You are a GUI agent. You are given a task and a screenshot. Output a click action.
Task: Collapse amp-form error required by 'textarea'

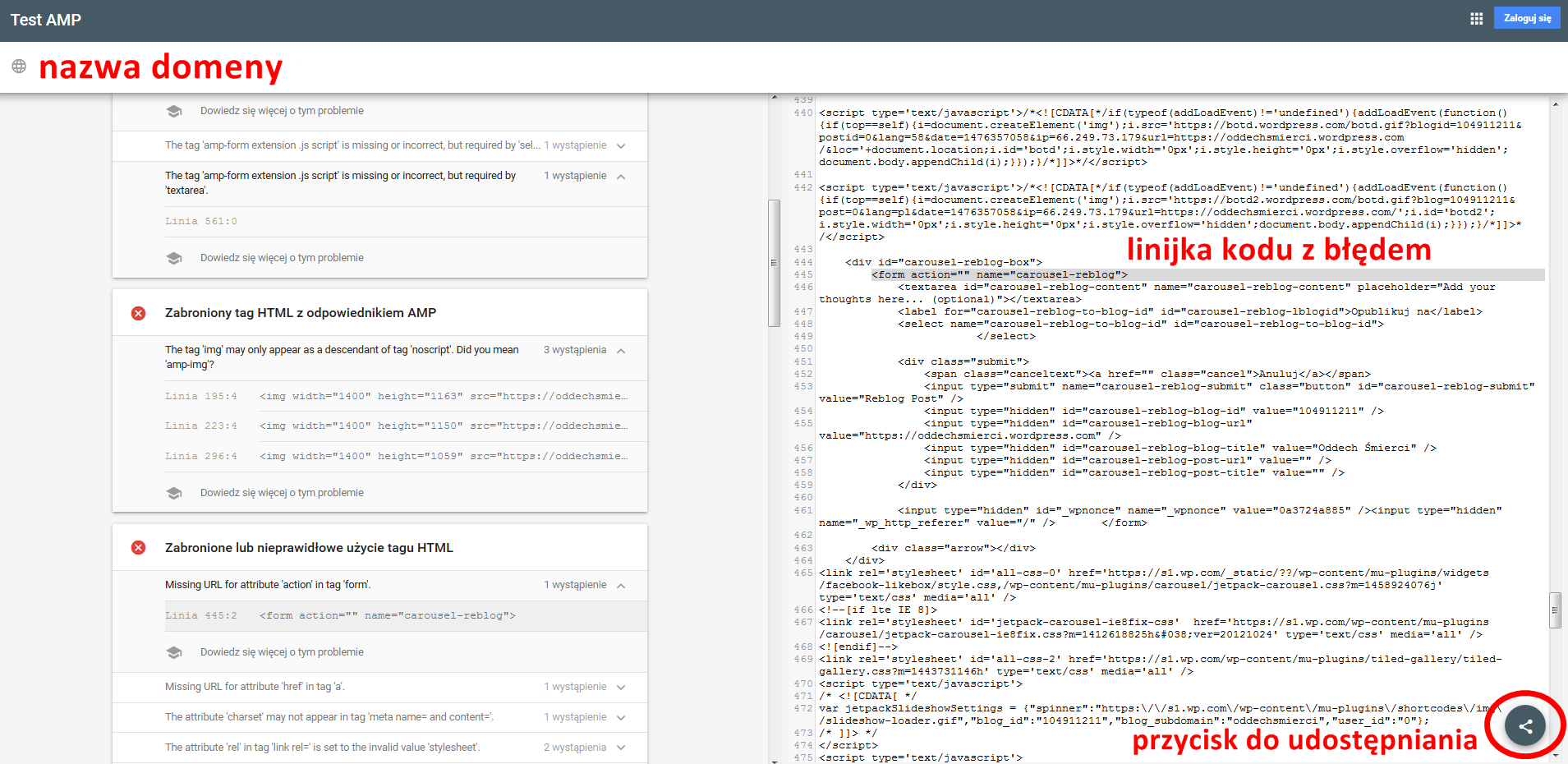pos(621,177)
